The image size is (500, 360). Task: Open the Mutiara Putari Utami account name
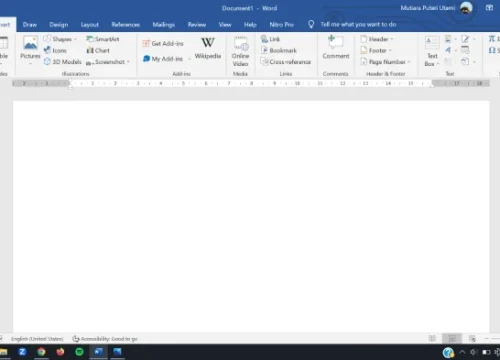pyautogui.click(x=428, y=8)
